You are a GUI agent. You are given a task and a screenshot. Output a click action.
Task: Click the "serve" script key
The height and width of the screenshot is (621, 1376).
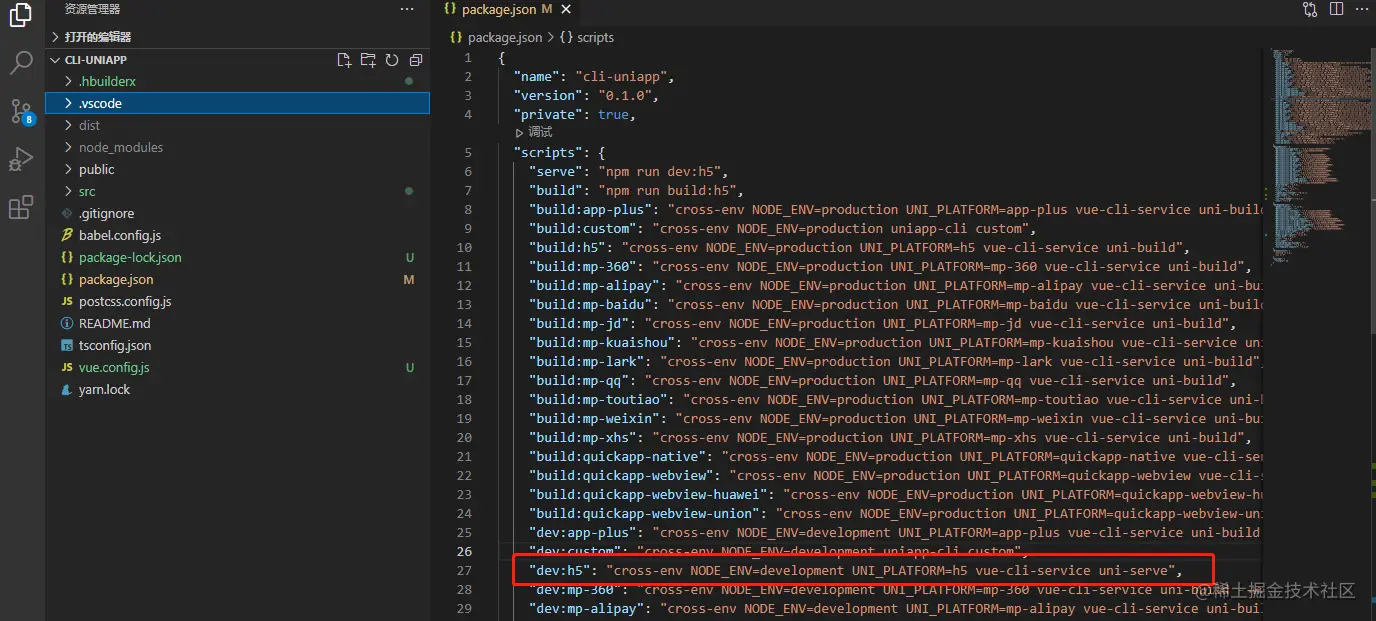555,171
